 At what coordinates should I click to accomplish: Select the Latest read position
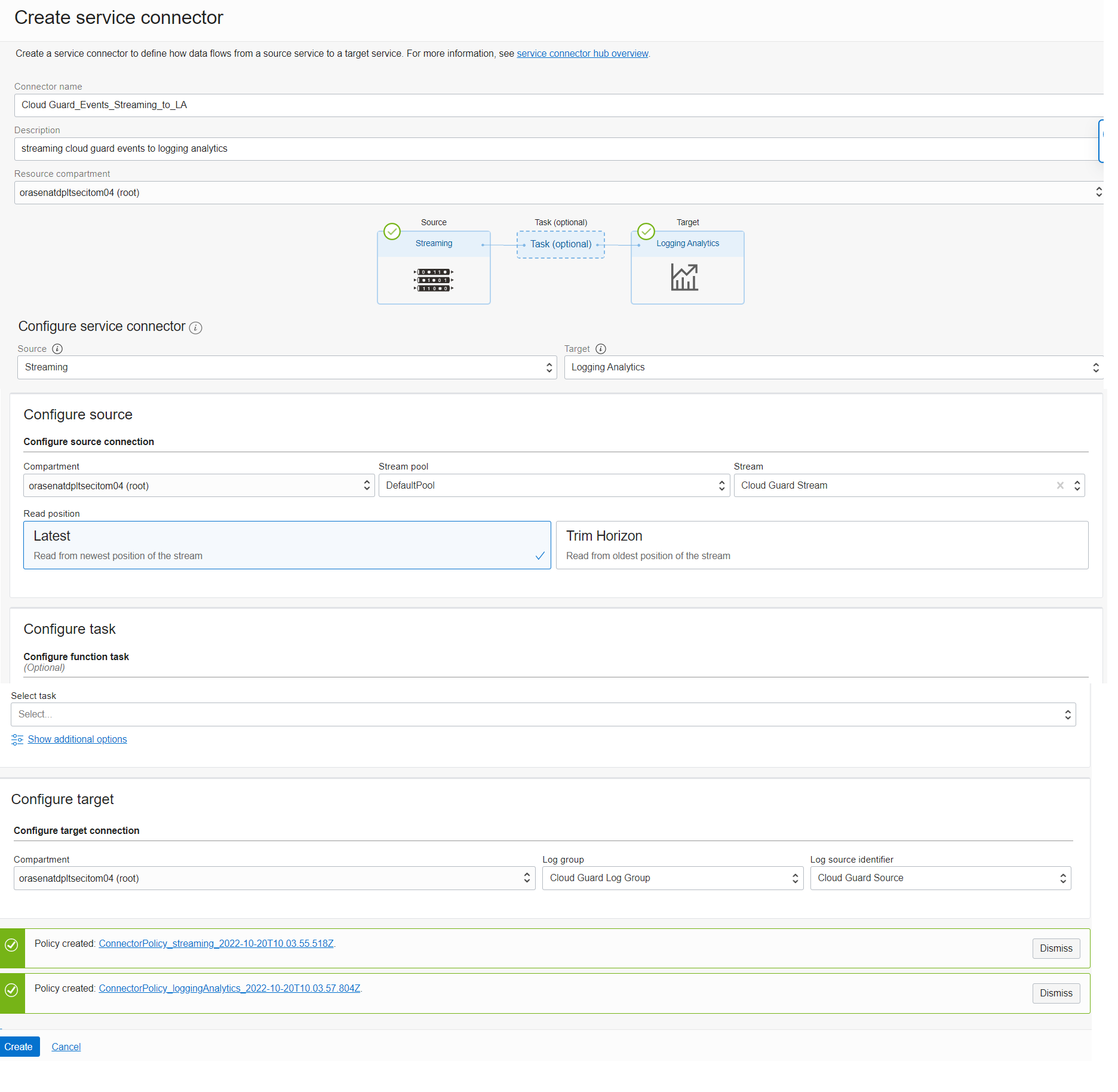[287, 544]
